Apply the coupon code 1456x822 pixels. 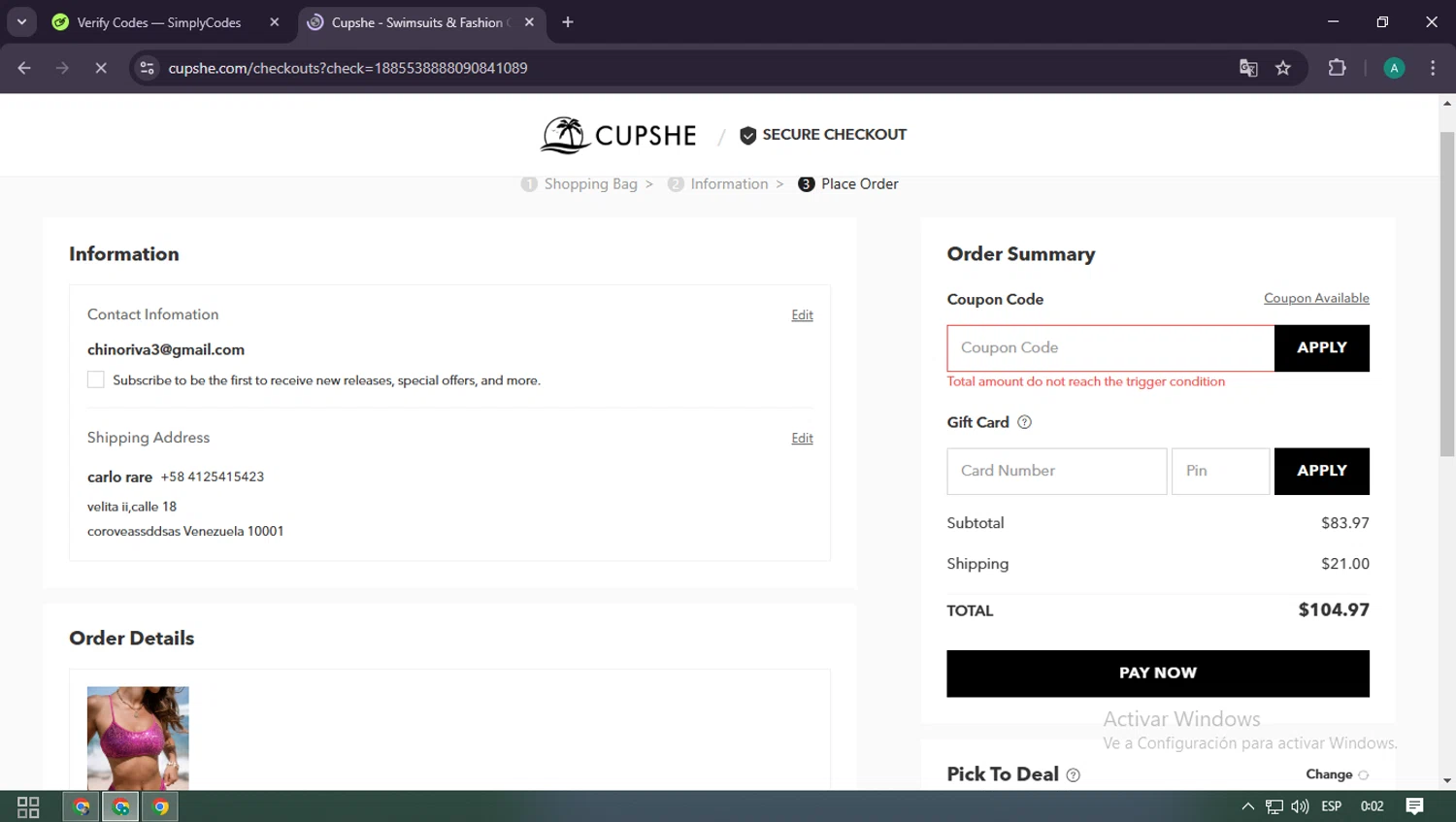click(1322, 348)
